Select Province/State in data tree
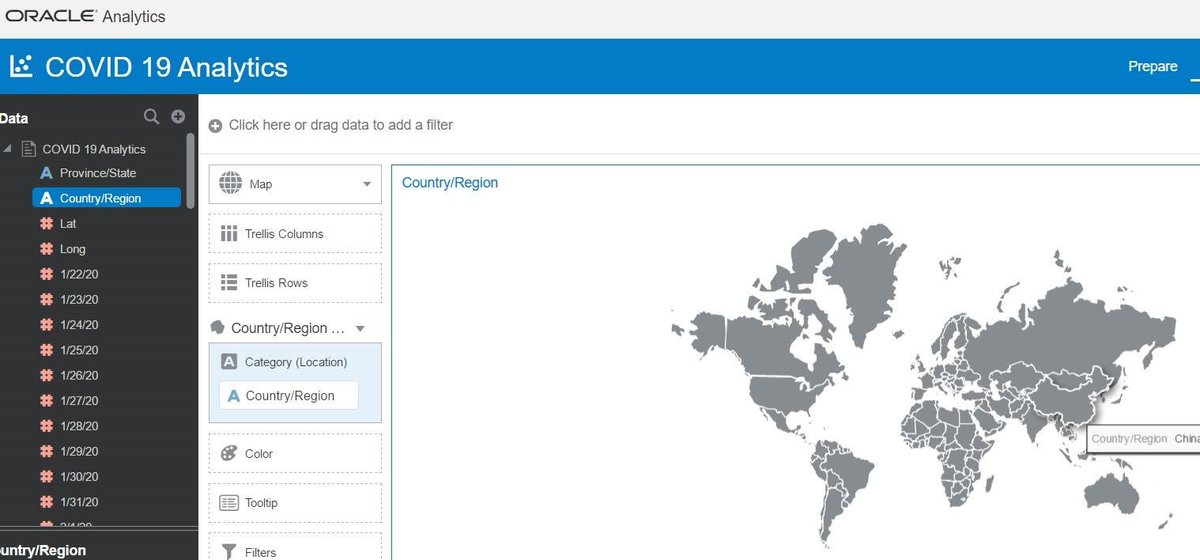 98,173
